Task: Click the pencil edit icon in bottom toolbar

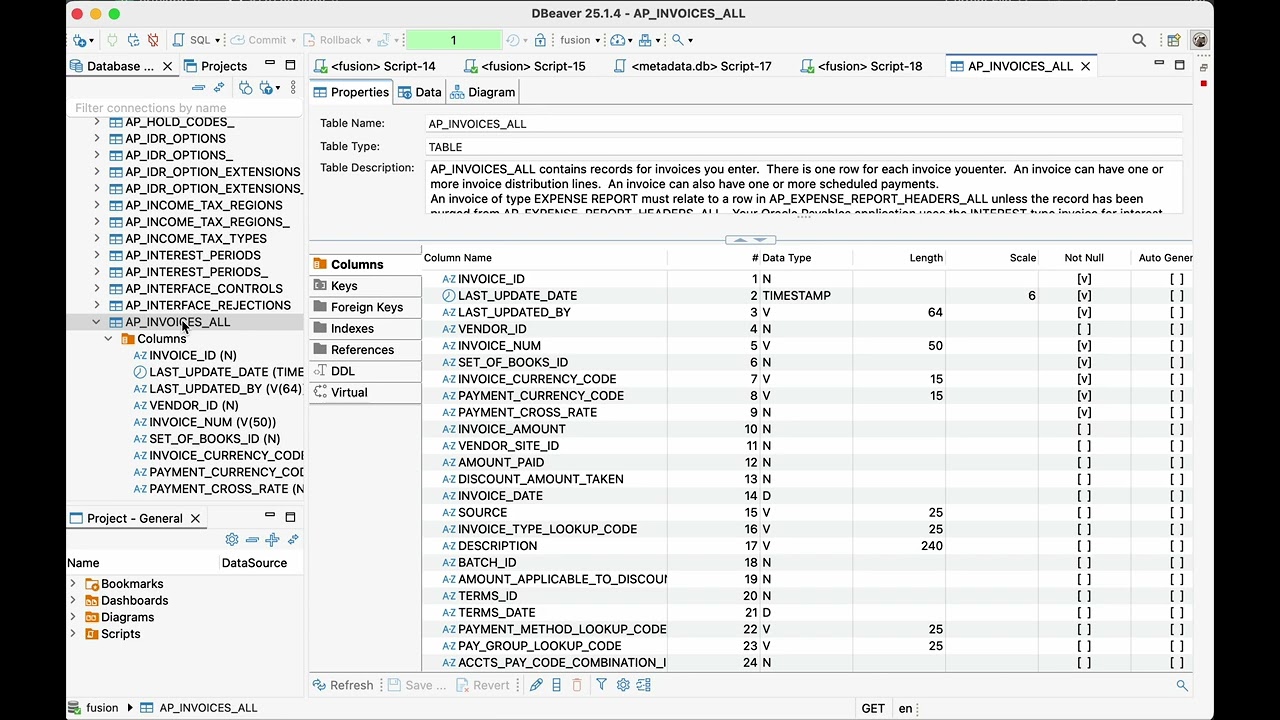Action: tap(536, 685)
